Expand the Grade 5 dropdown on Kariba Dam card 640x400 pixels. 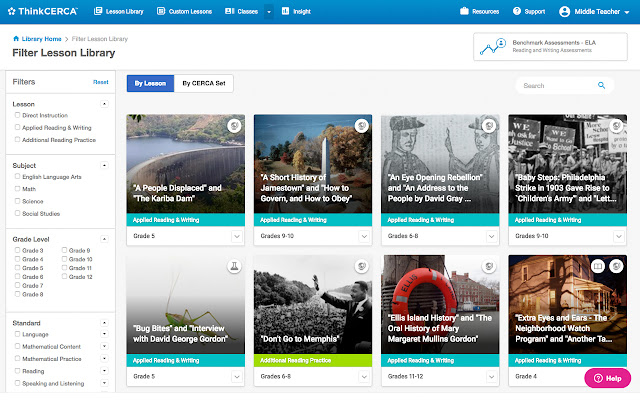237,235
